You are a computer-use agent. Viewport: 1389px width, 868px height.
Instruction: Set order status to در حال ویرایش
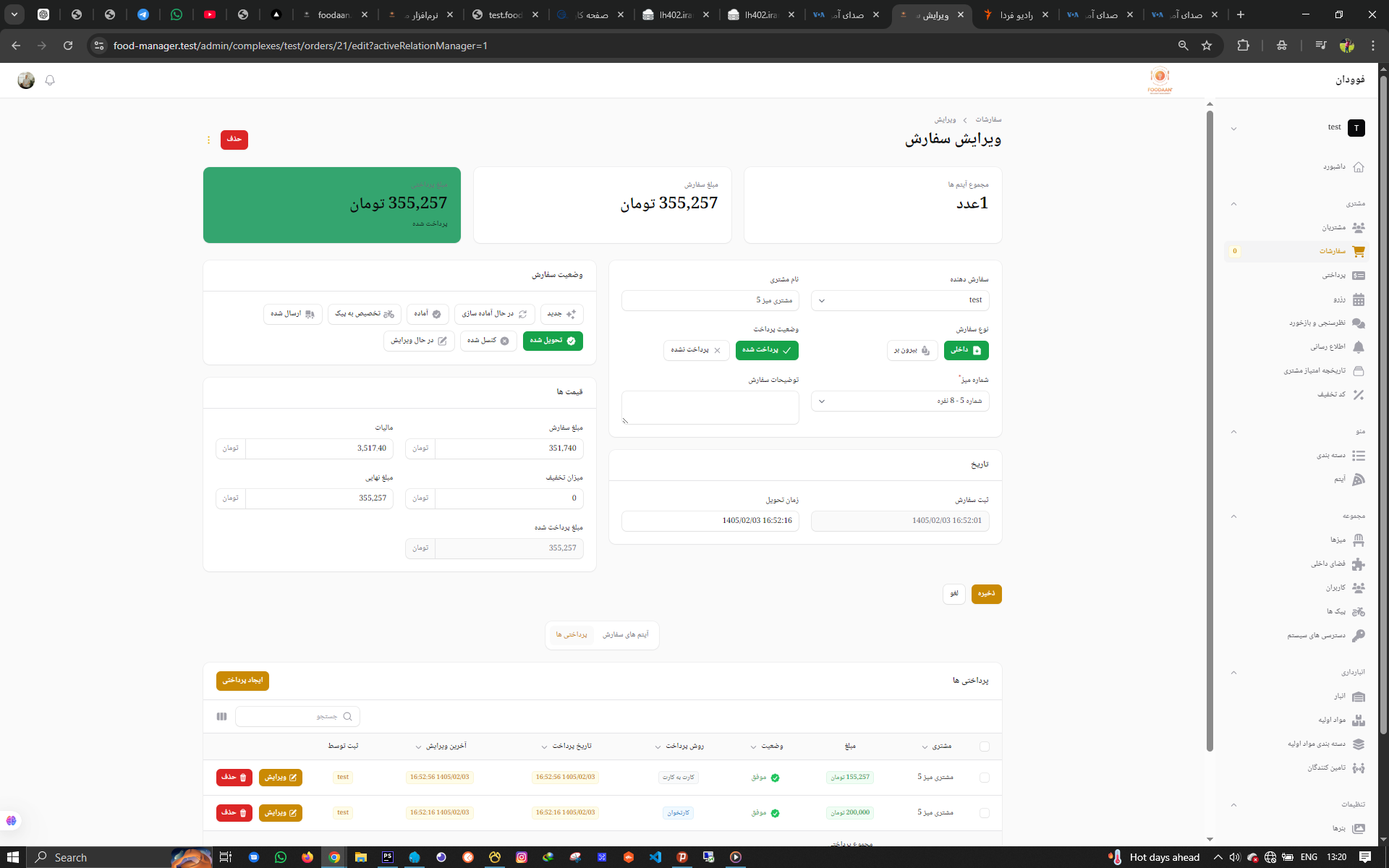[419, 341]
